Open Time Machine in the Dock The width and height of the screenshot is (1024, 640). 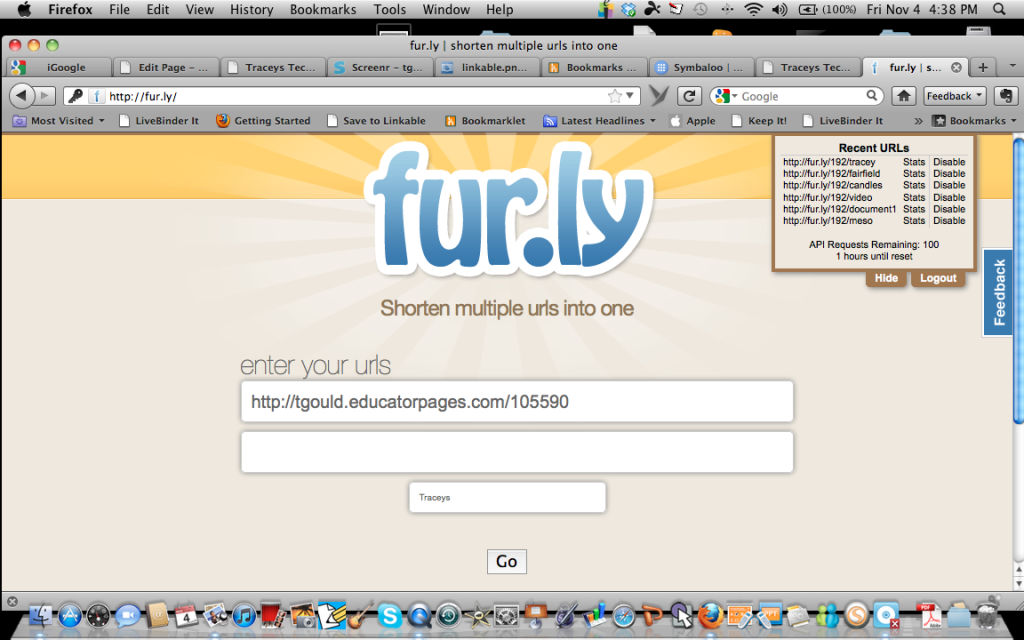point(448,616)
